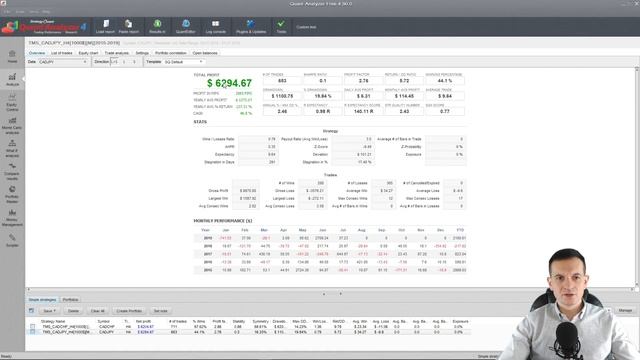Go to Home in the sidebar
The width and height of the screenshot is (640, 360).
(12, 57)
